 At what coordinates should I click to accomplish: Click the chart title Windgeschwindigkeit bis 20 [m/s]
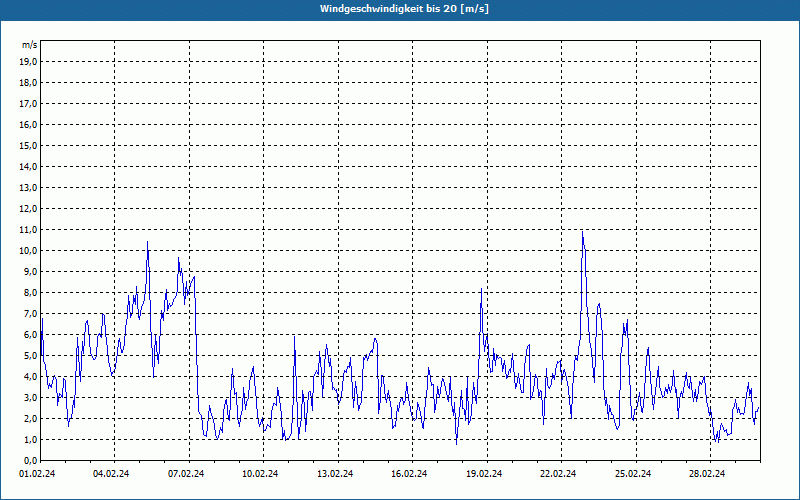pyautogui.click(x=404, y=9)
